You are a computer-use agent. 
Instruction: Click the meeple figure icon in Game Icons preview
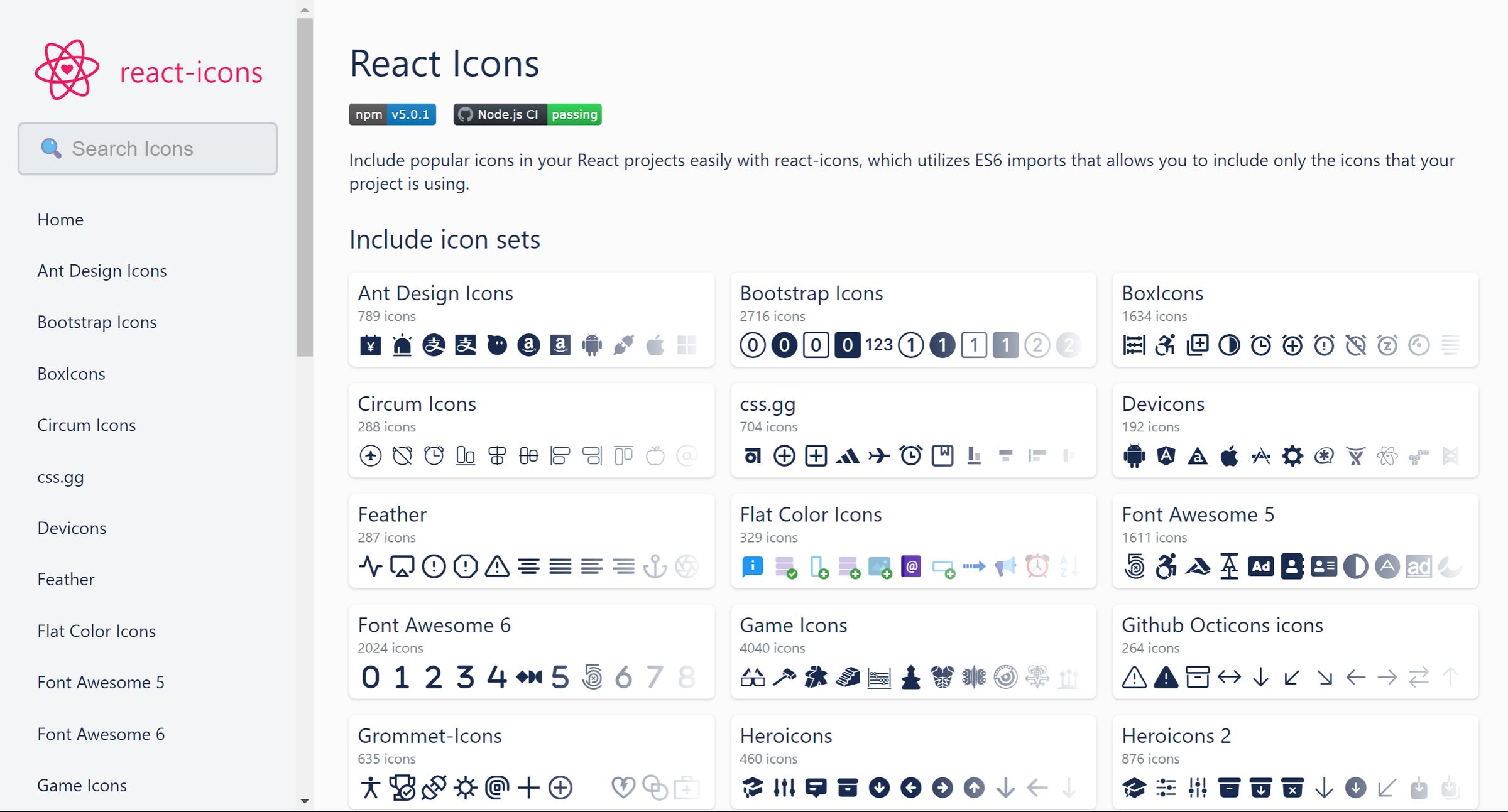[x=816, y=678]
